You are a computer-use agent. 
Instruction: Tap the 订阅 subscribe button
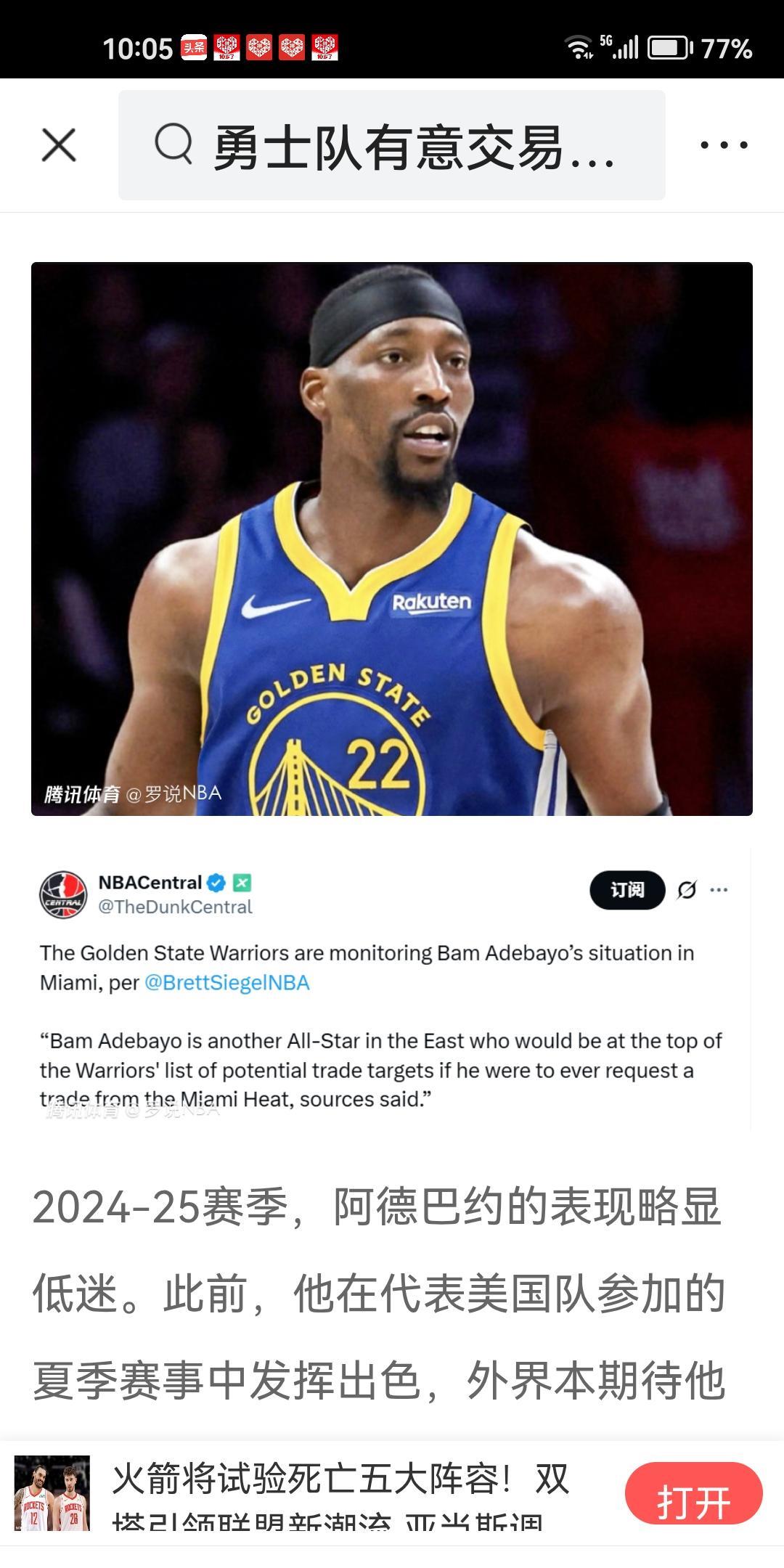click(627, 890)
